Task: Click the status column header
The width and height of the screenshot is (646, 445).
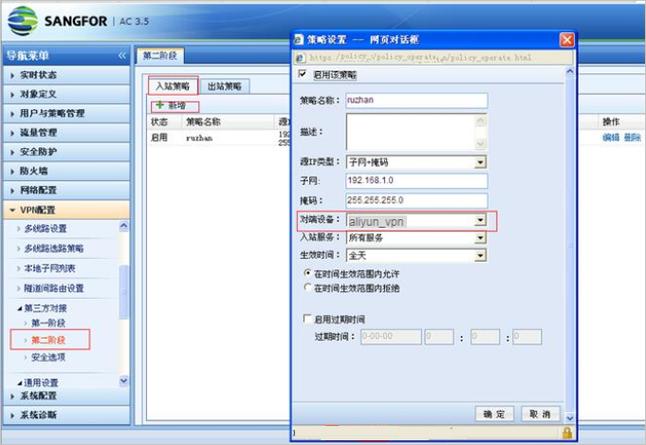Action: point(159,122)
